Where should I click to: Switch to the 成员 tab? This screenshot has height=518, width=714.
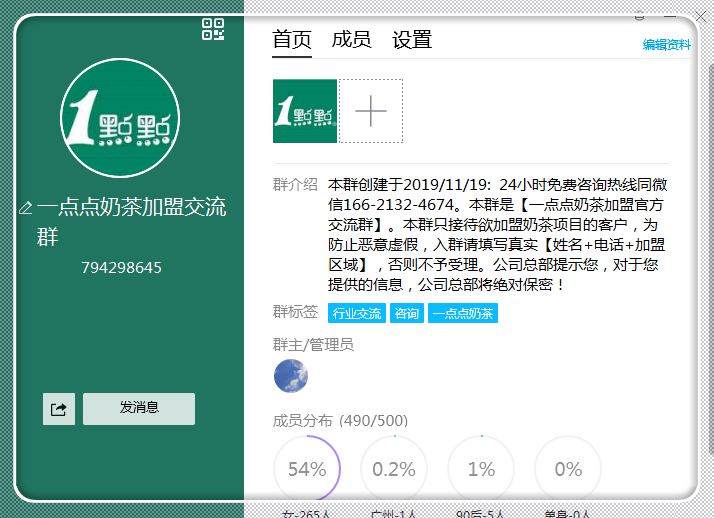[352, 40]
